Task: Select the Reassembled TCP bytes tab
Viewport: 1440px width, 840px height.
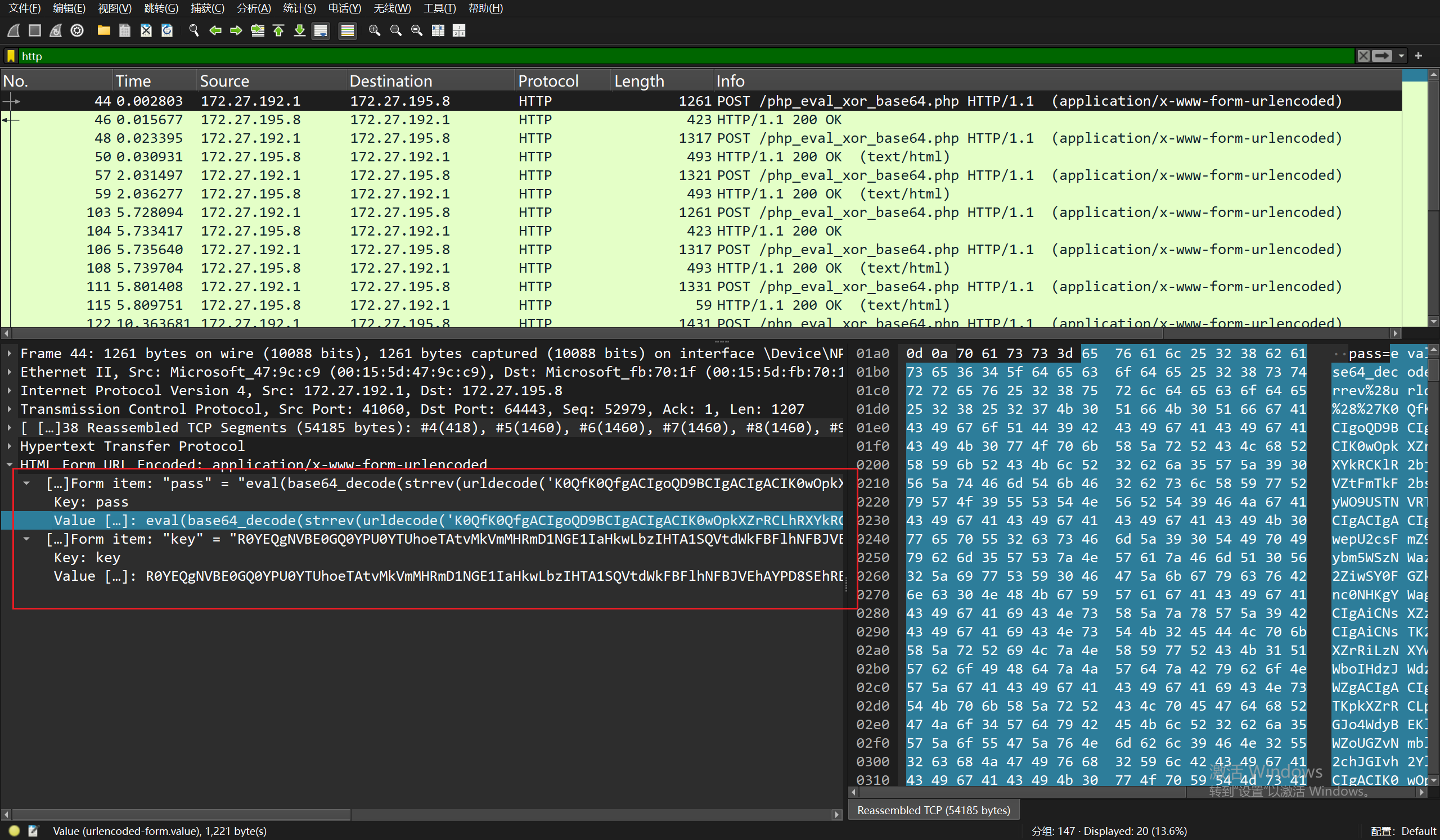Action: pyautogui.click(x=933, y=810)
